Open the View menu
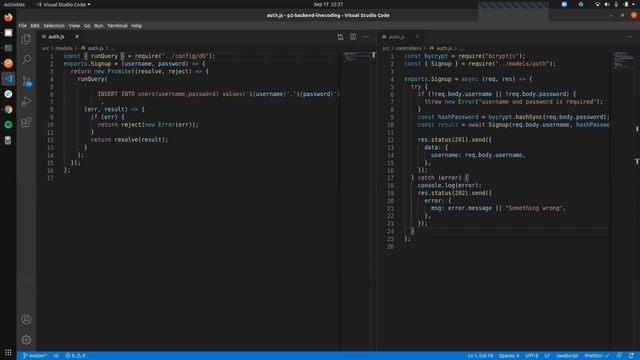The width and height of the screenshot is (640, 360). (x=74, y=26)
